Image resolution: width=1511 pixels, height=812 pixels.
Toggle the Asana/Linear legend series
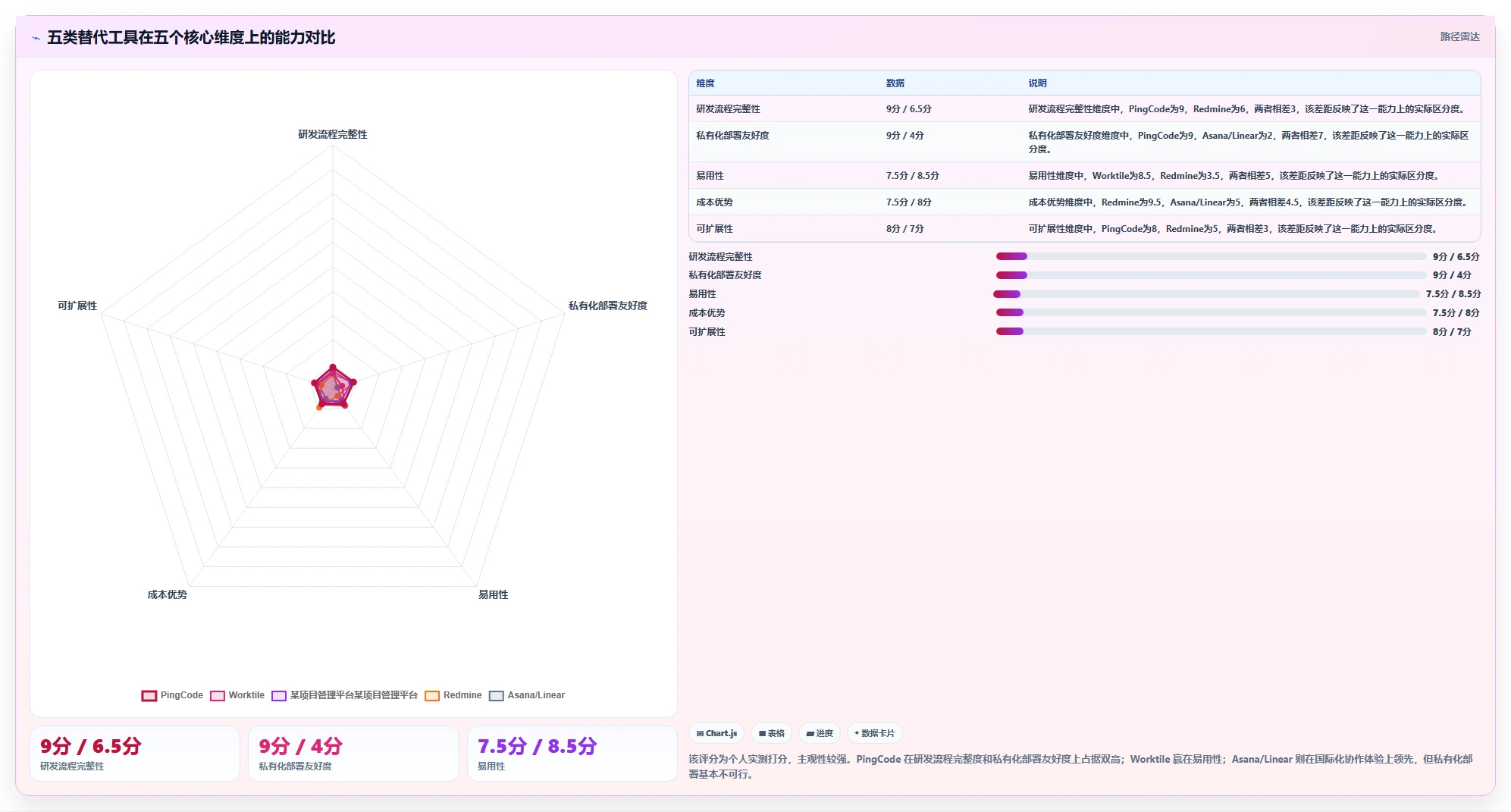tap(527, 695)
